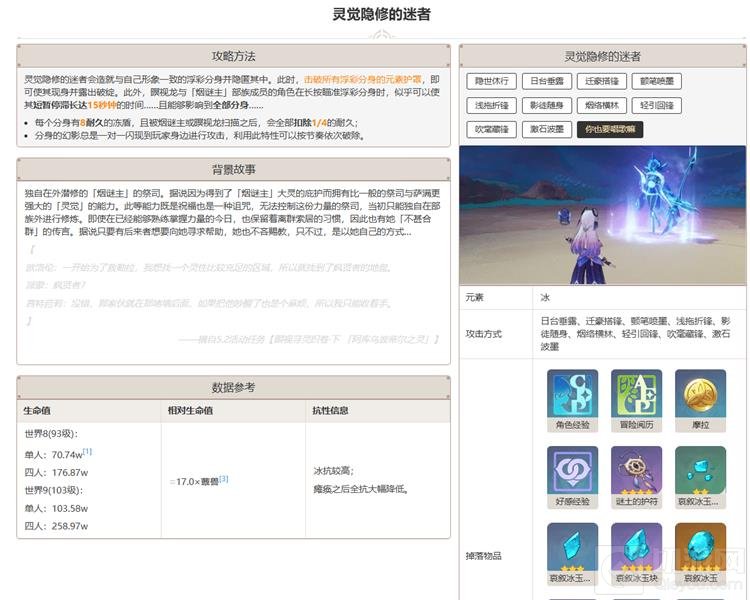
Task: Open the 谜土的护符 four-star item
Action: (x=636, y=472)
